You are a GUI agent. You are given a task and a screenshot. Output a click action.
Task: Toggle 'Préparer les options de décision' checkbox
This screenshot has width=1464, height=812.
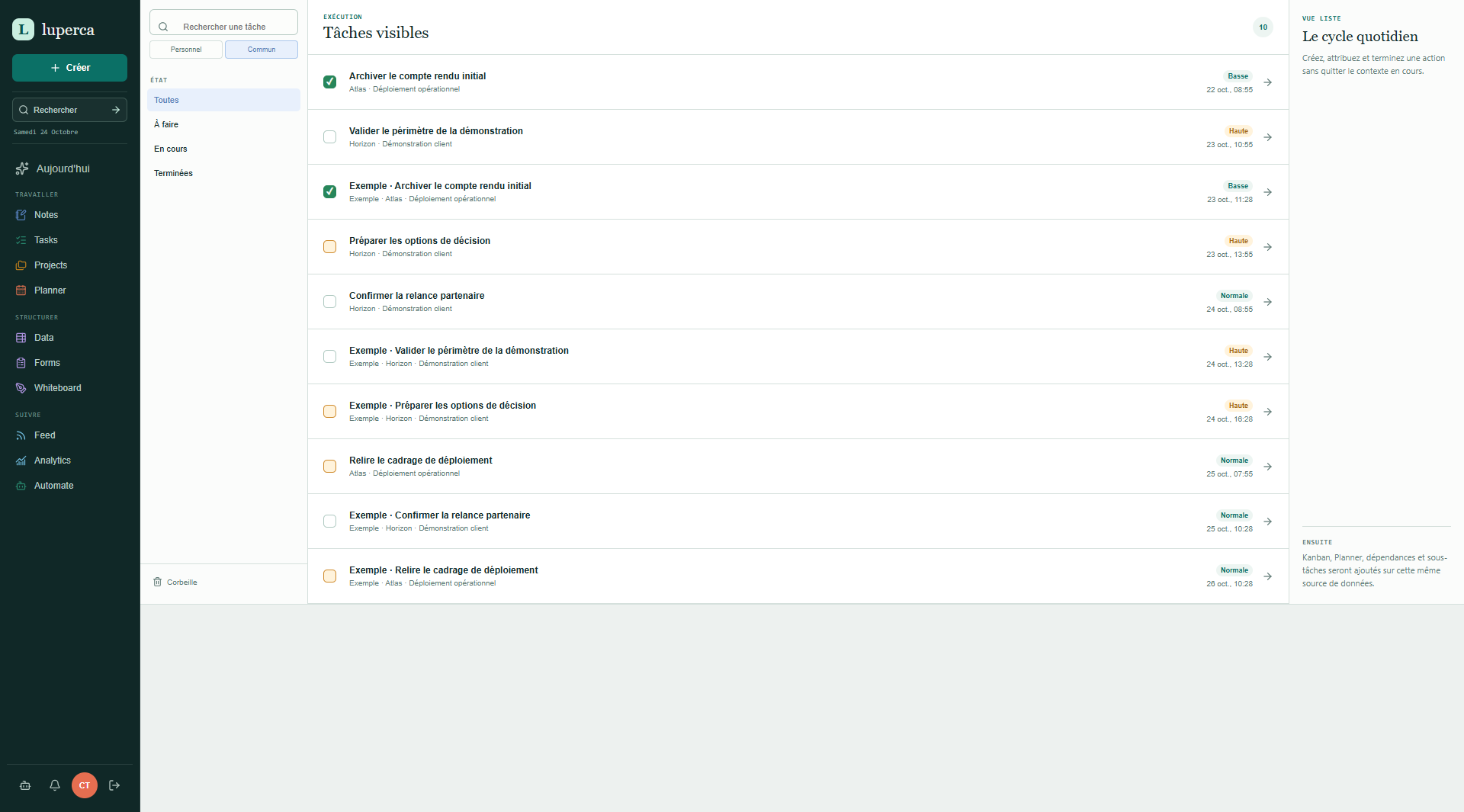pos(329,246)
